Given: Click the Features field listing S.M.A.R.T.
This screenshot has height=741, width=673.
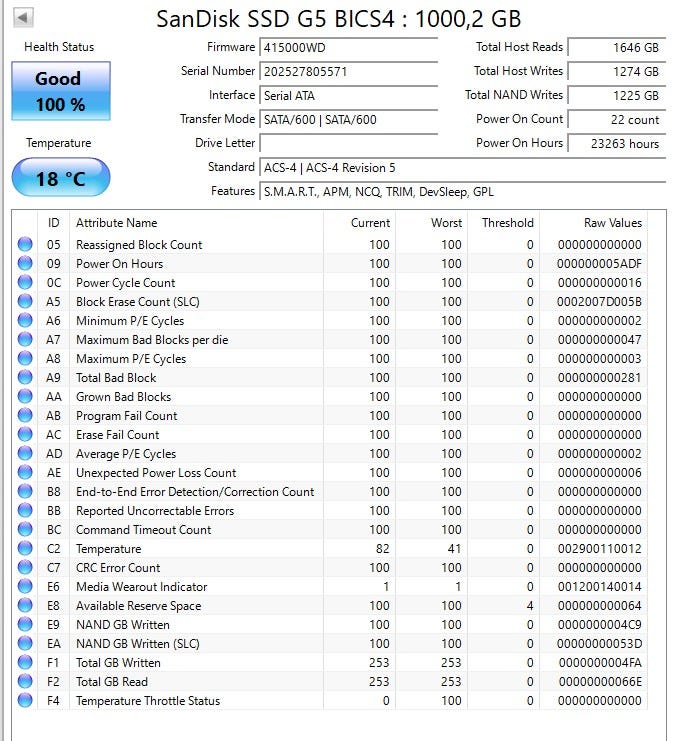Looking at the screenshot, I should (x=463, y=191).
